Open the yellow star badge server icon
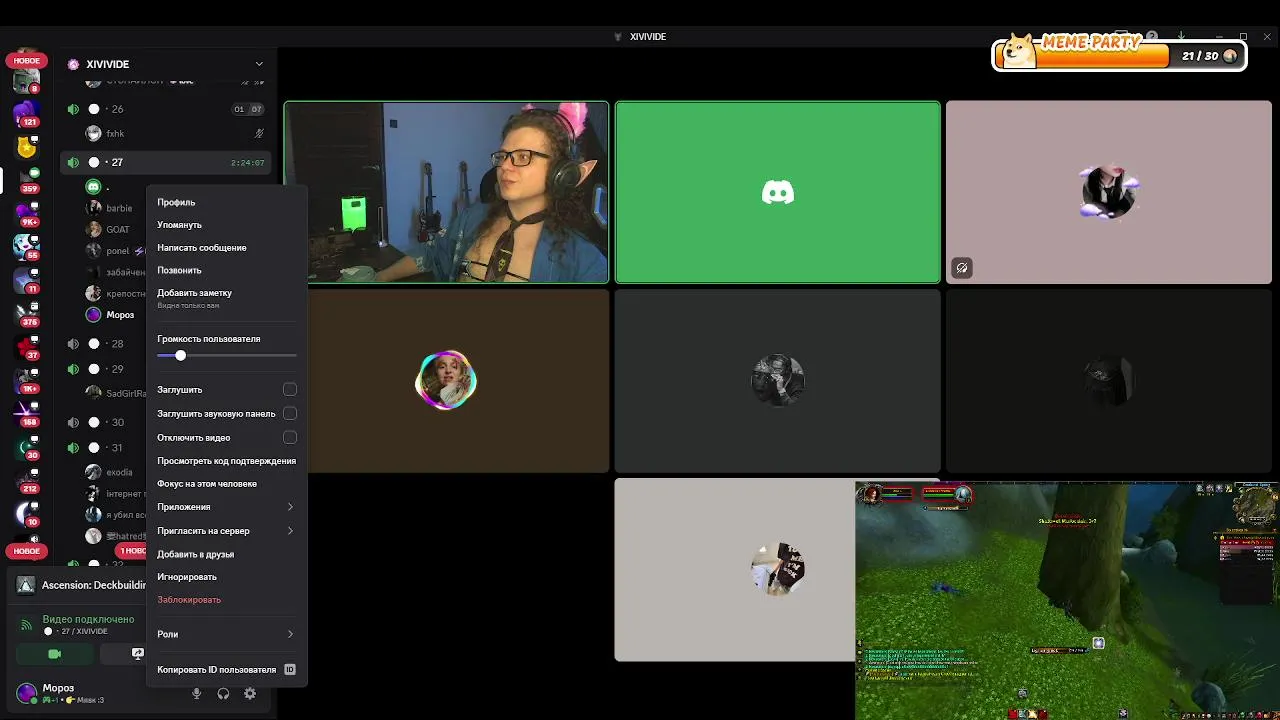The image size is (1280, 720). [26, 146]
